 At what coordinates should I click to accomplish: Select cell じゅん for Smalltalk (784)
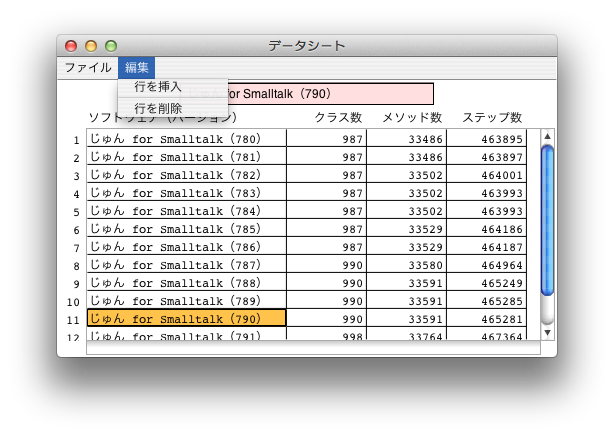187,211
